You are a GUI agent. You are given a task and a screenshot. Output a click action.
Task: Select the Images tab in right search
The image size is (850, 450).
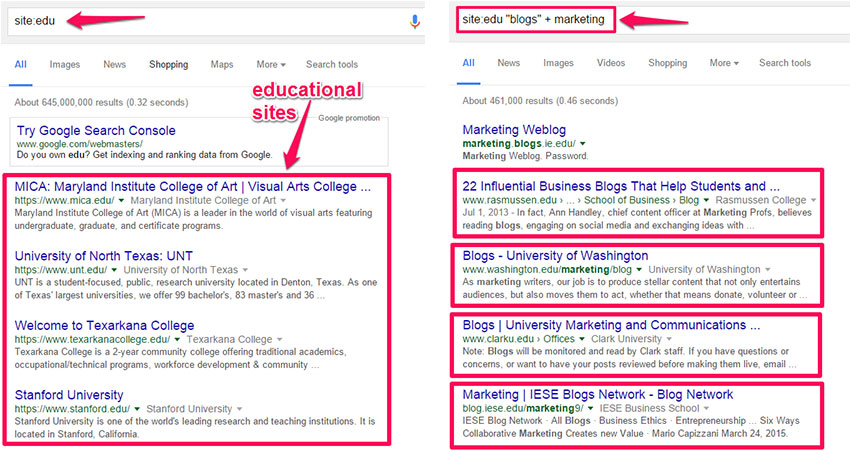coord(558,63)
